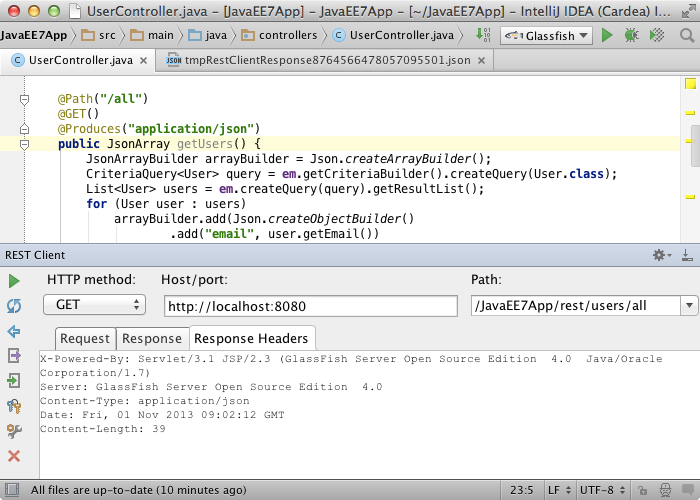Viewport: 700px width, 500px height.
Task: Open the wrench settings icon in REST Client
Action: pyautogui.click(x=14, y=431)
